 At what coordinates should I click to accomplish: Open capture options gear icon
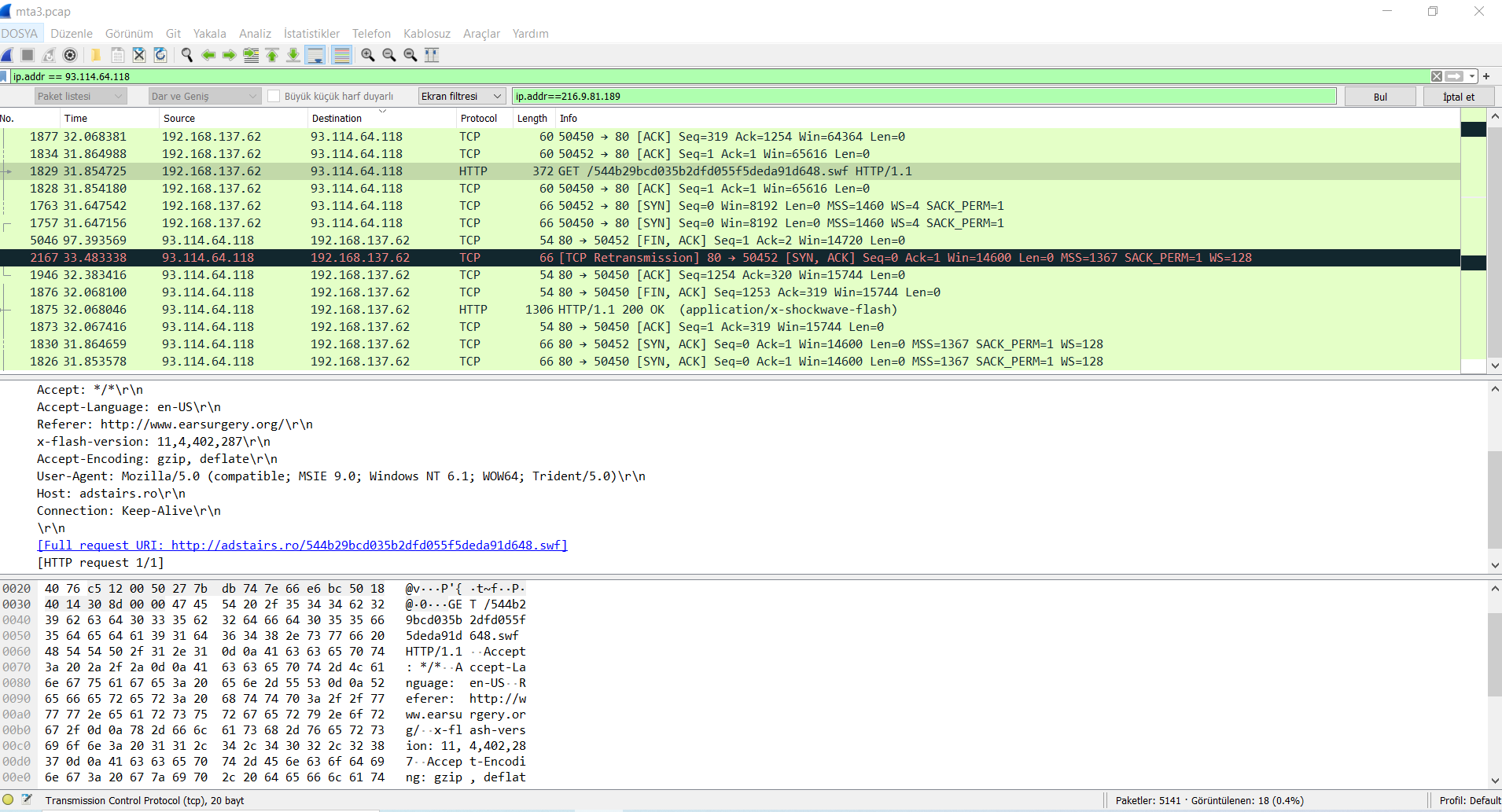(x=70, y=55)
